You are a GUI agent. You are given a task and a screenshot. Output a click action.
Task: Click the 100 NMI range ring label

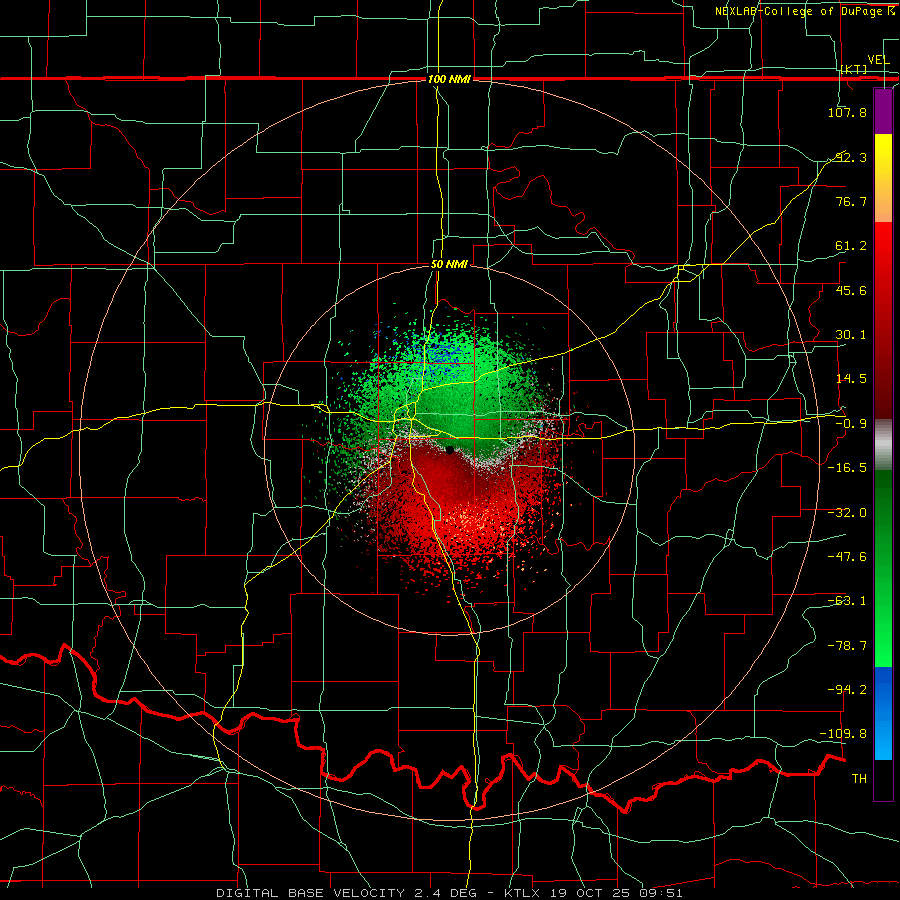coord(449,79)
